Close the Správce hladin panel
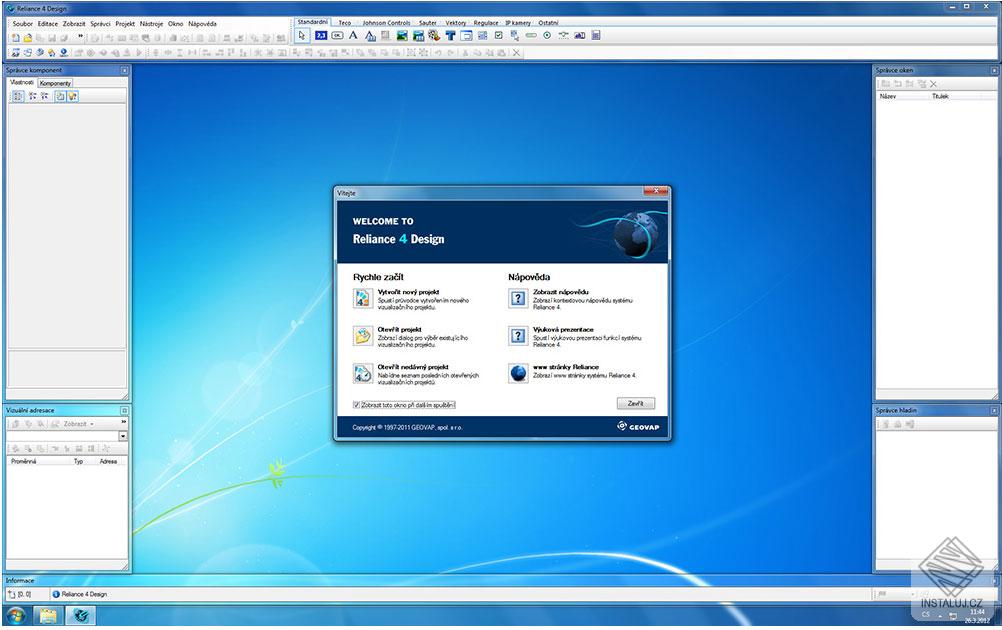Image resolution: width=1002 pixels, height=630 pixels. click(x=994, y=411)
